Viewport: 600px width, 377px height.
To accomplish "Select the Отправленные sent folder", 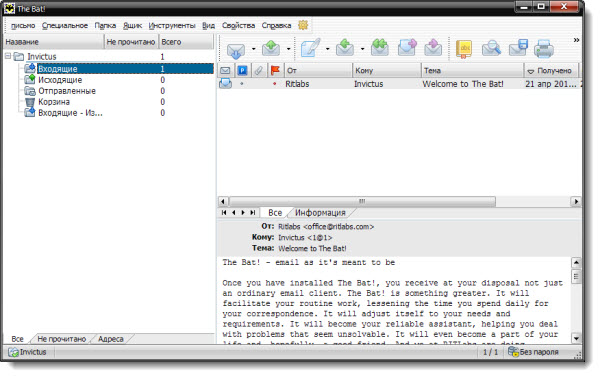I will [67, 91].
